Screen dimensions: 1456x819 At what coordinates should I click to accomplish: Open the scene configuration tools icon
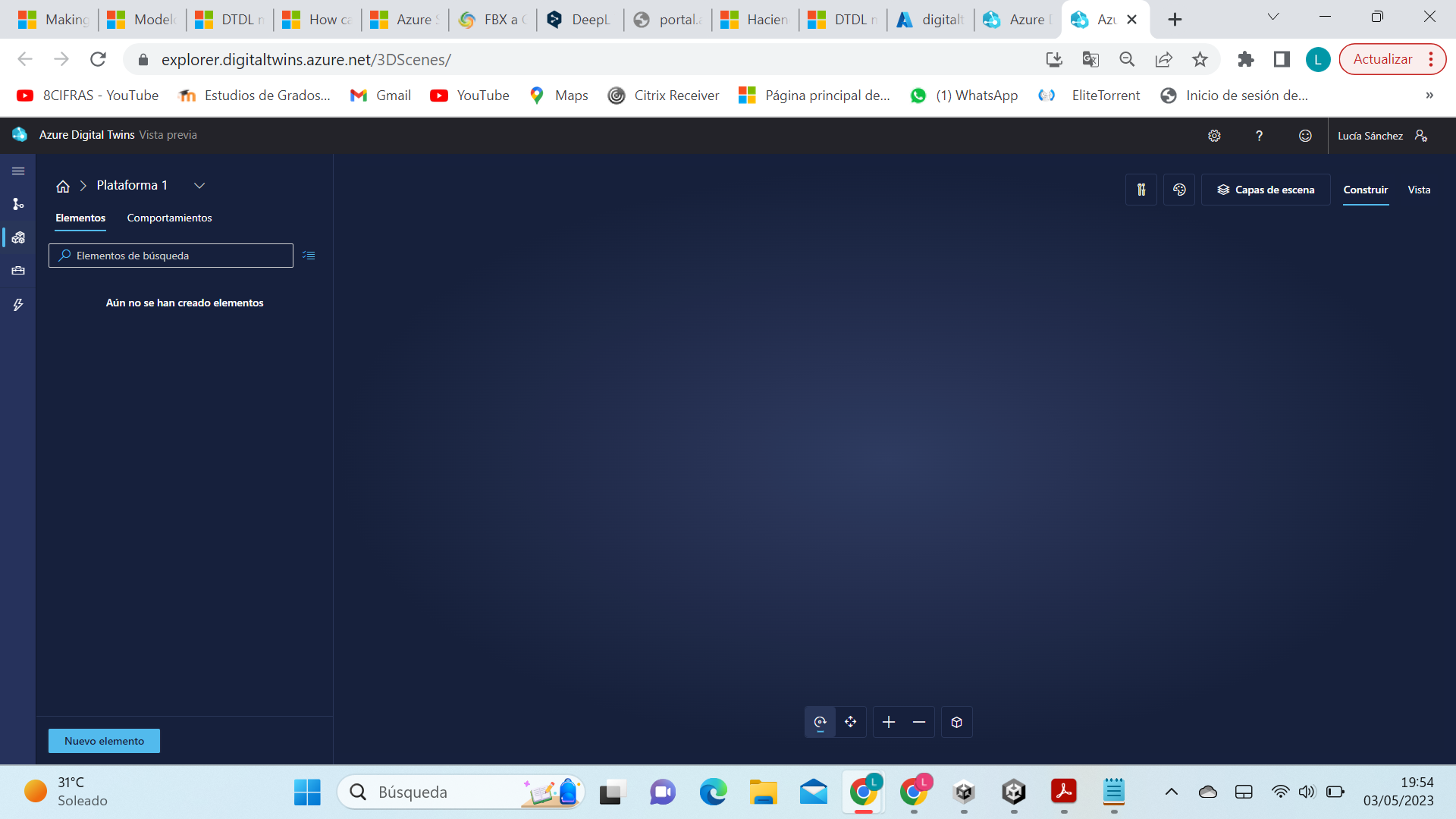pyautogui.click(x=1141, y=190)
